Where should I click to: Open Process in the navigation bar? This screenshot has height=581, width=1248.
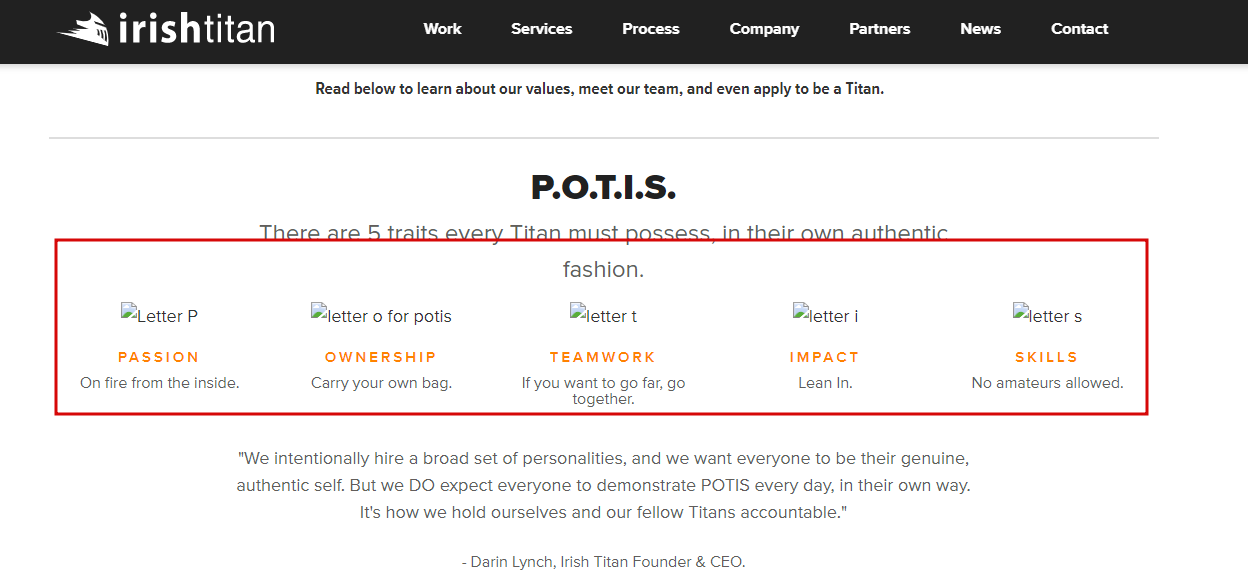click(650, 29)
